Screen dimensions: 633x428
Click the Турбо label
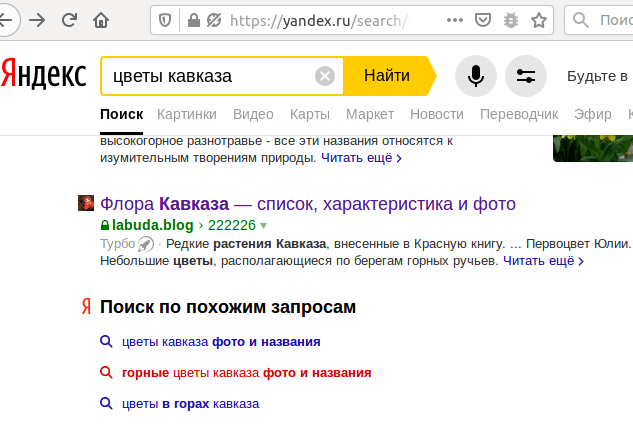pos(117,243)
